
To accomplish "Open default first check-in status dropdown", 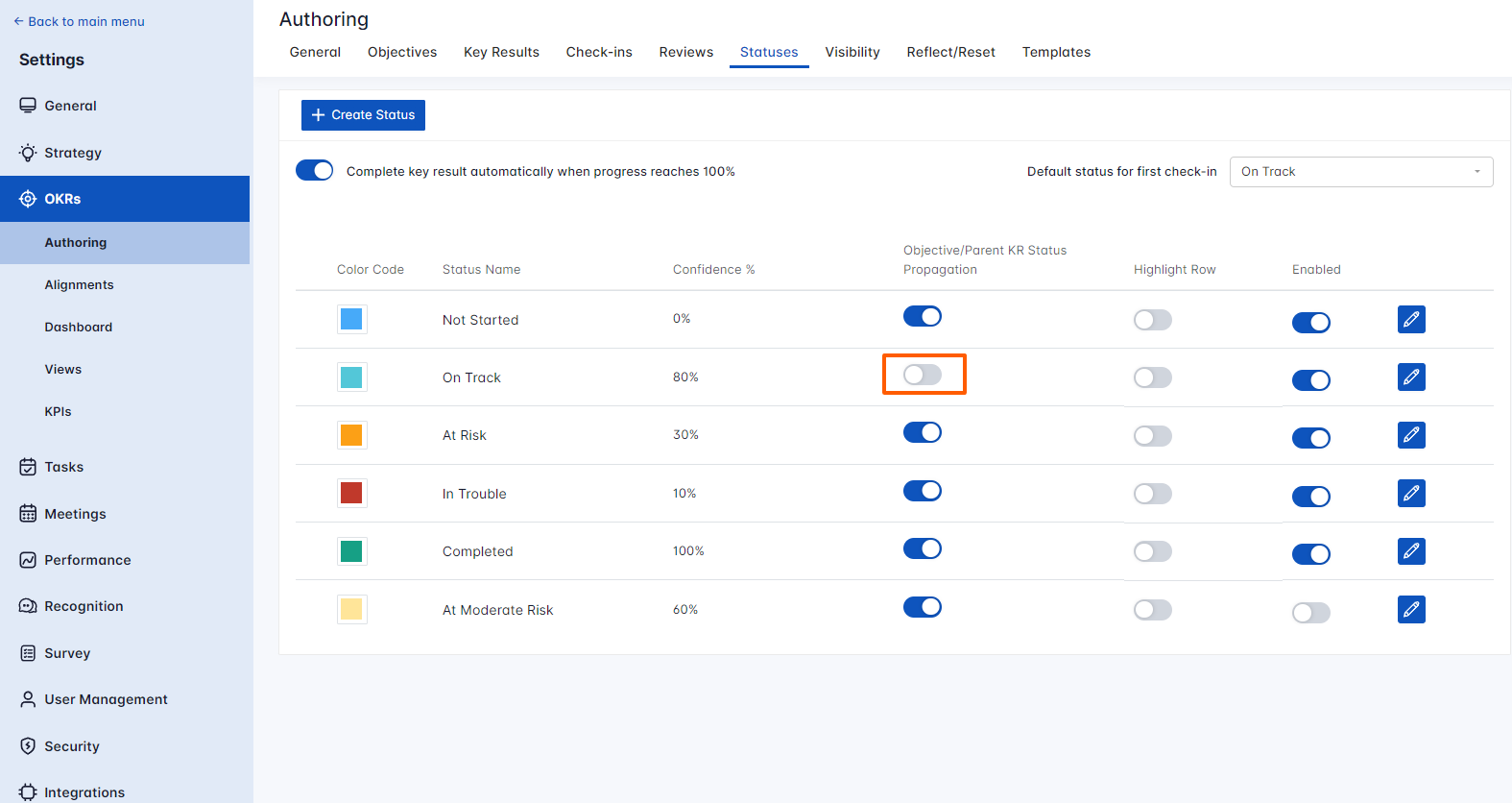I will 1360,172.
